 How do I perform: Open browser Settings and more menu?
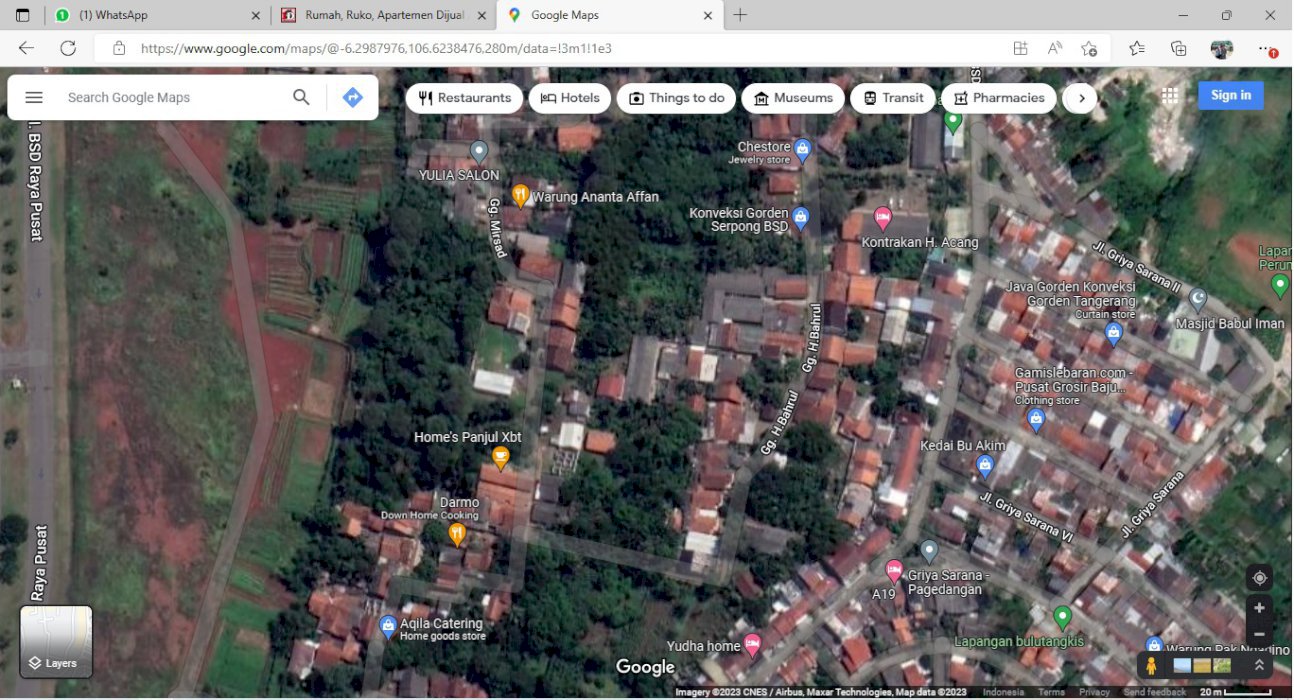tap(1266, 48)
